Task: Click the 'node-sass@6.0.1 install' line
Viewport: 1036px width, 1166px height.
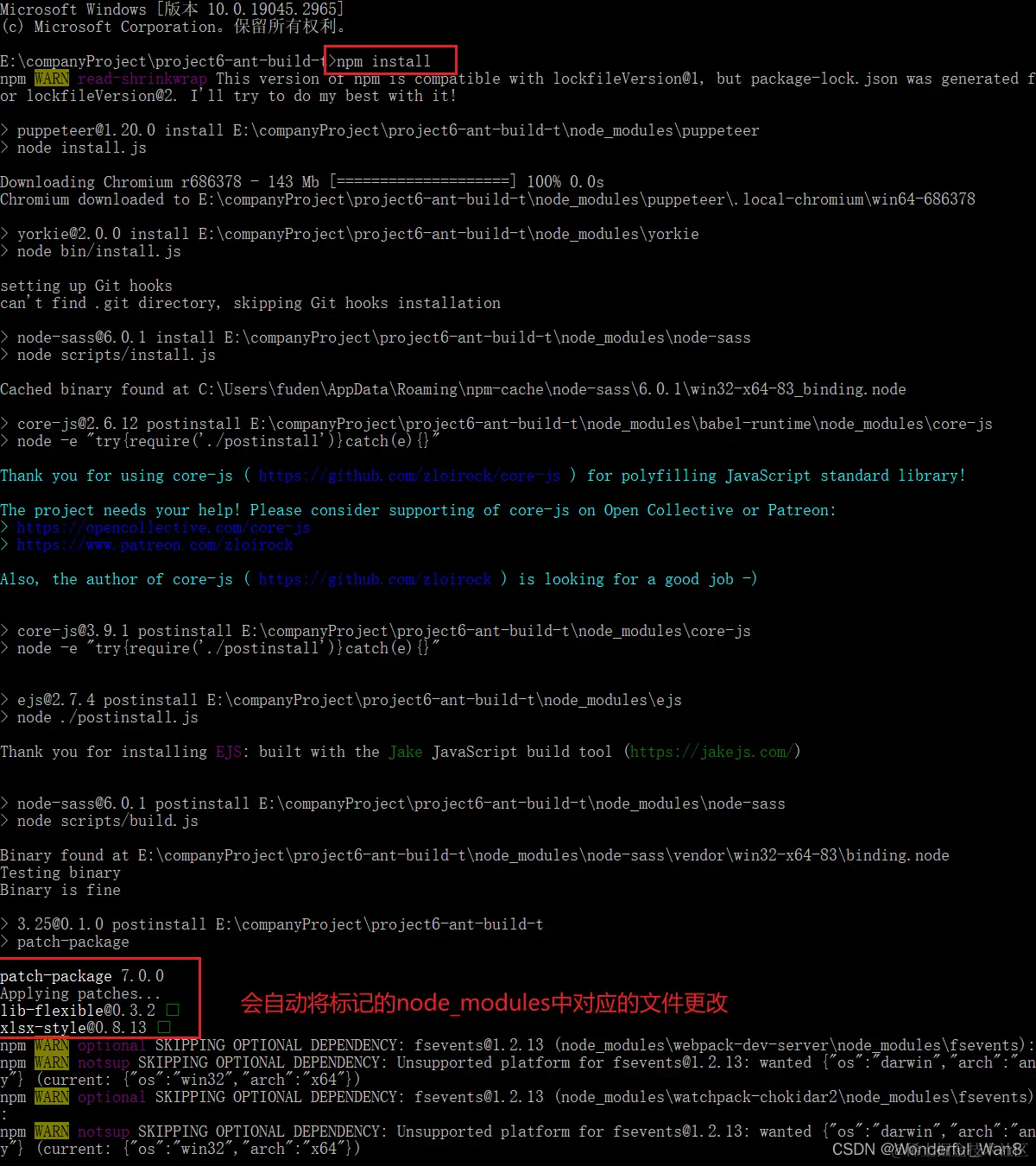Action: click(376, 337)
